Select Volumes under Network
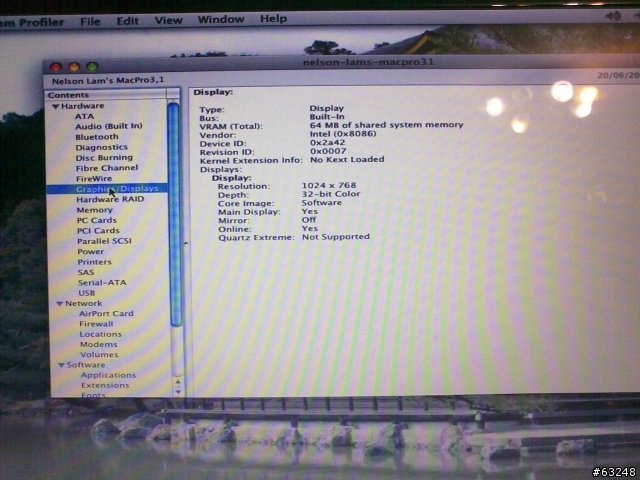This screenshot has width=640, height=480. [99, 354]
